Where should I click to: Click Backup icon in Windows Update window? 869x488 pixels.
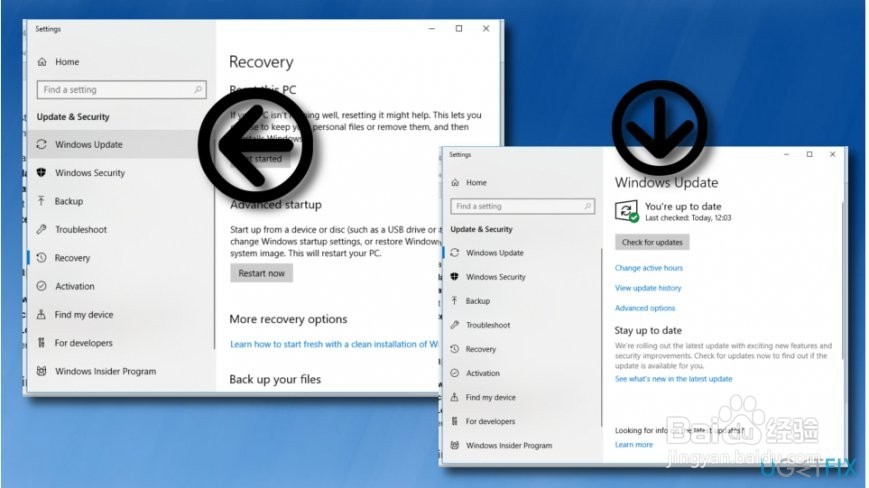click(454, 301)
